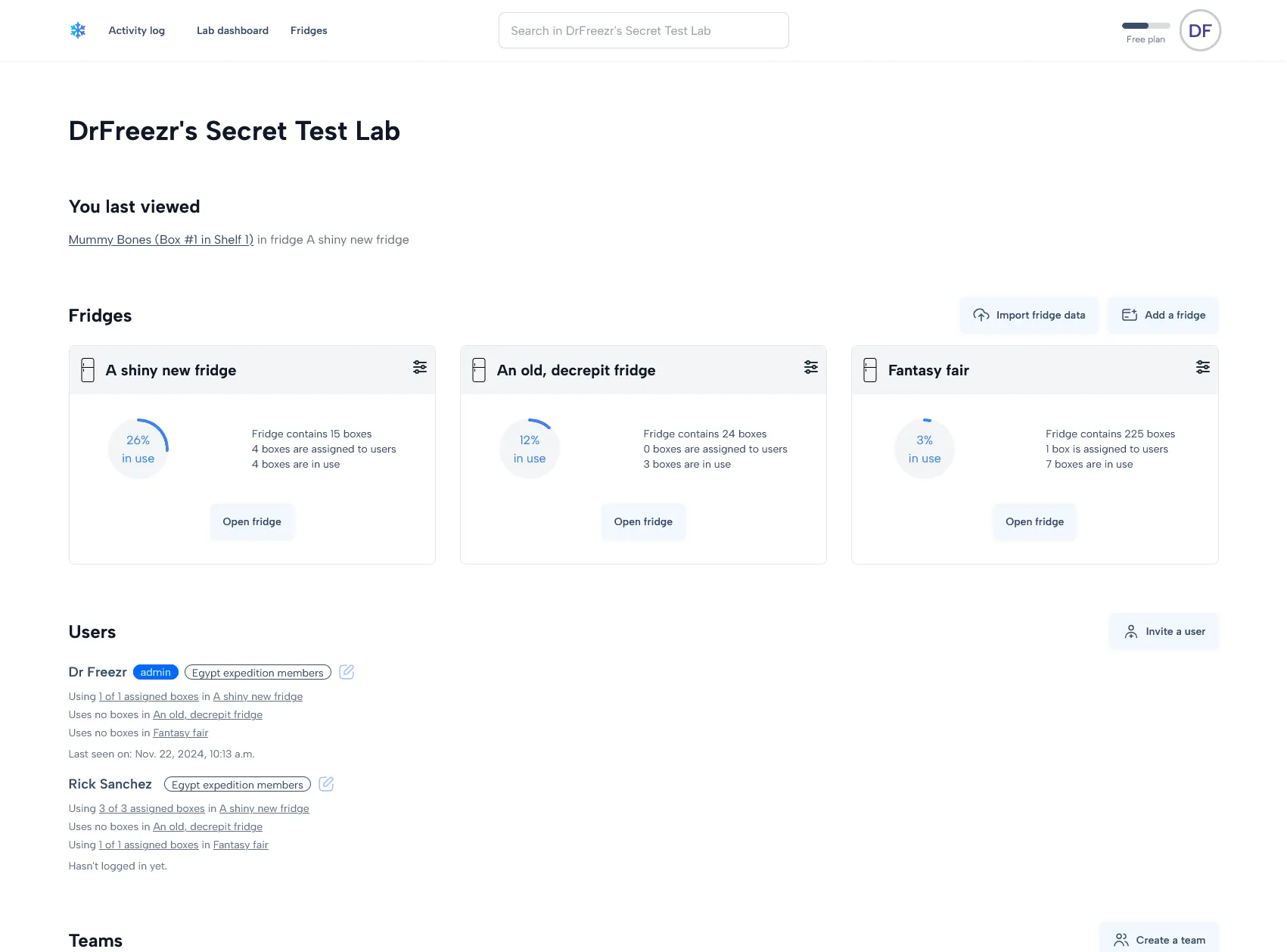Click Dr Freezr's admin badge
The height and width of the screenshot is (952, 1287).
156,672
